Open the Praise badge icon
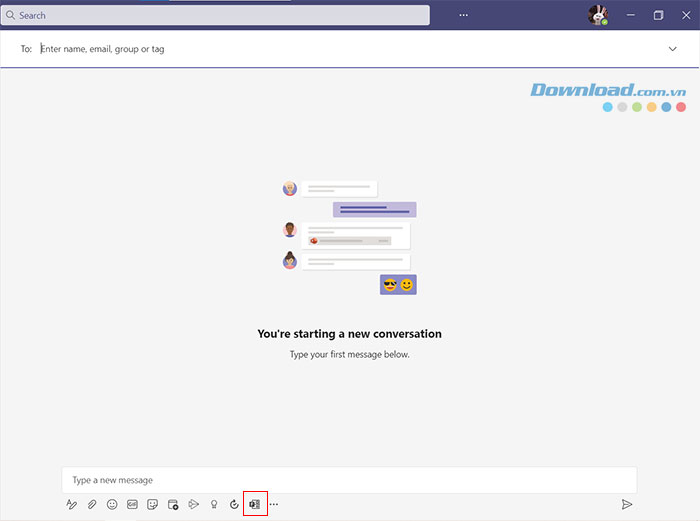The width and height of the screenshot is (700, 521). (213, 505)
